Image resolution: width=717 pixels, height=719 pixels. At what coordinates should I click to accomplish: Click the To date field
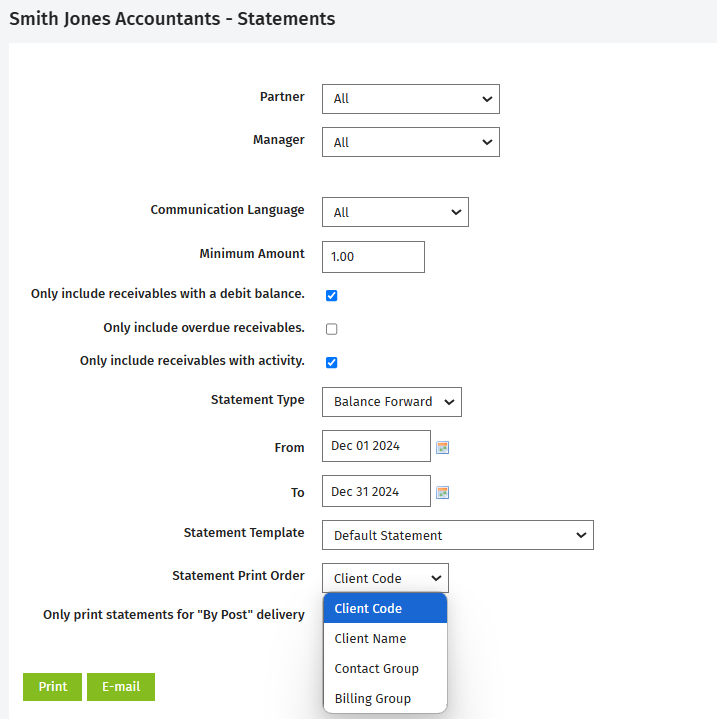coord(376,491)
